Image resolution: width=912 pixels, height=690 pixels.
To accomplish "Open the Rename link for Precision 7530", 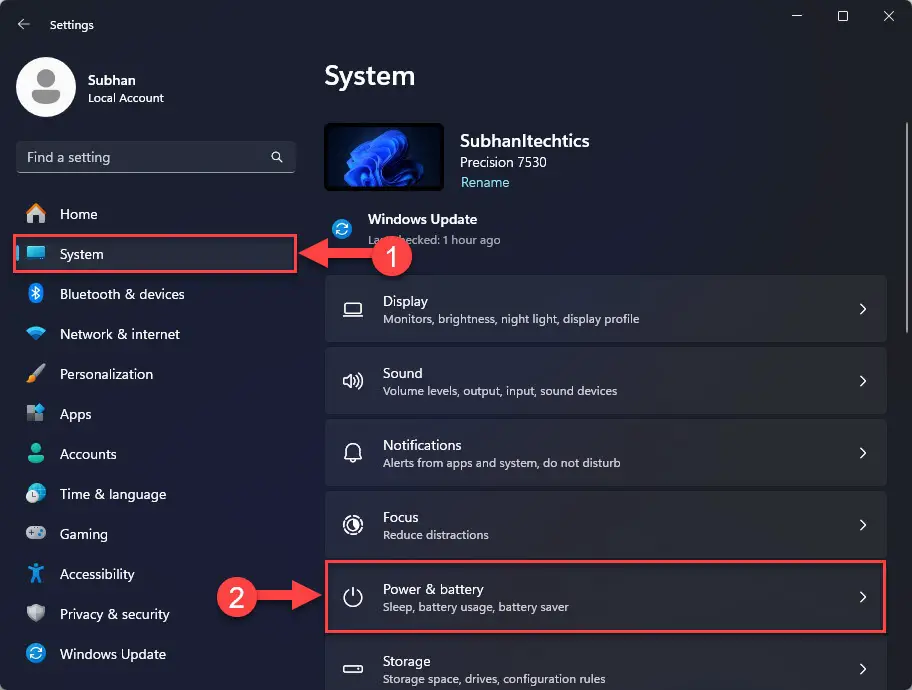I will point(485,183).
